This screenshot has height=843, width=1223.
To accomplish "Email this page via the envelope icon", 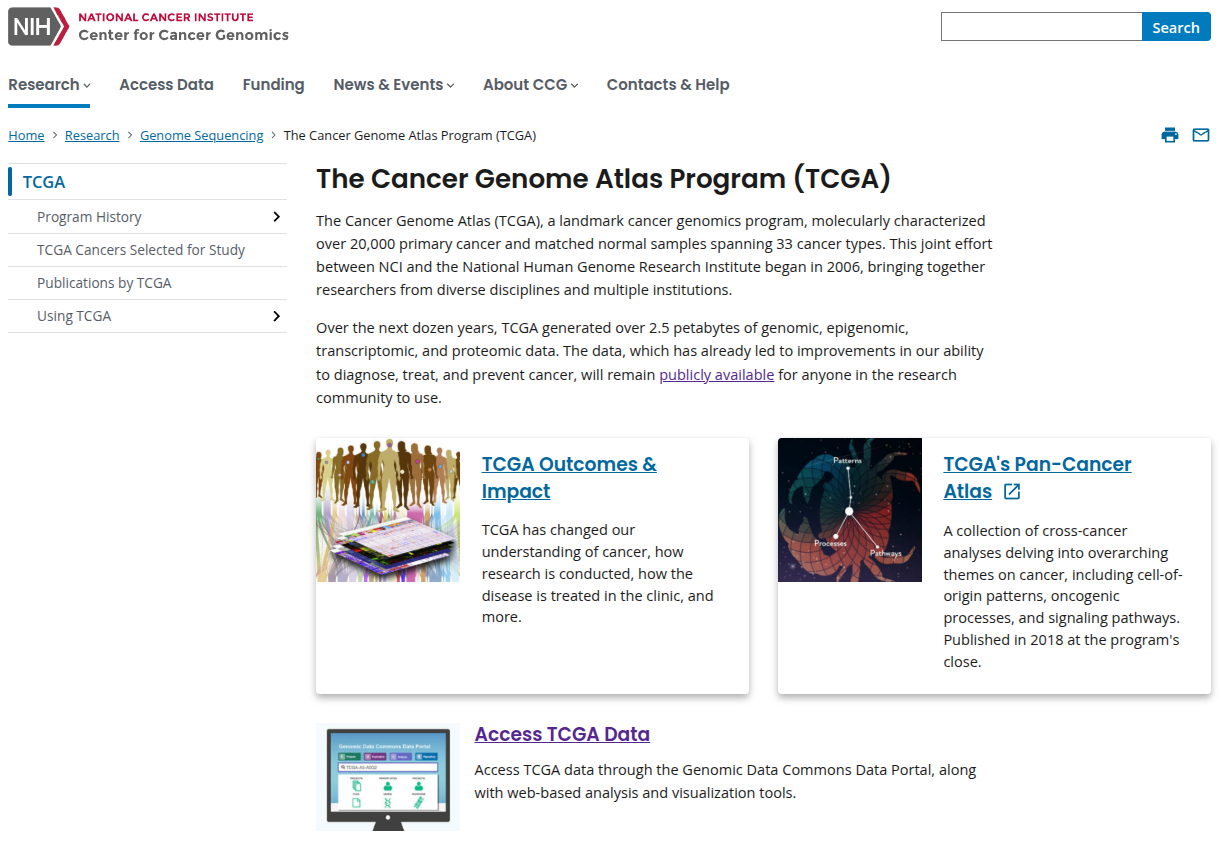I will [1201, 135].
